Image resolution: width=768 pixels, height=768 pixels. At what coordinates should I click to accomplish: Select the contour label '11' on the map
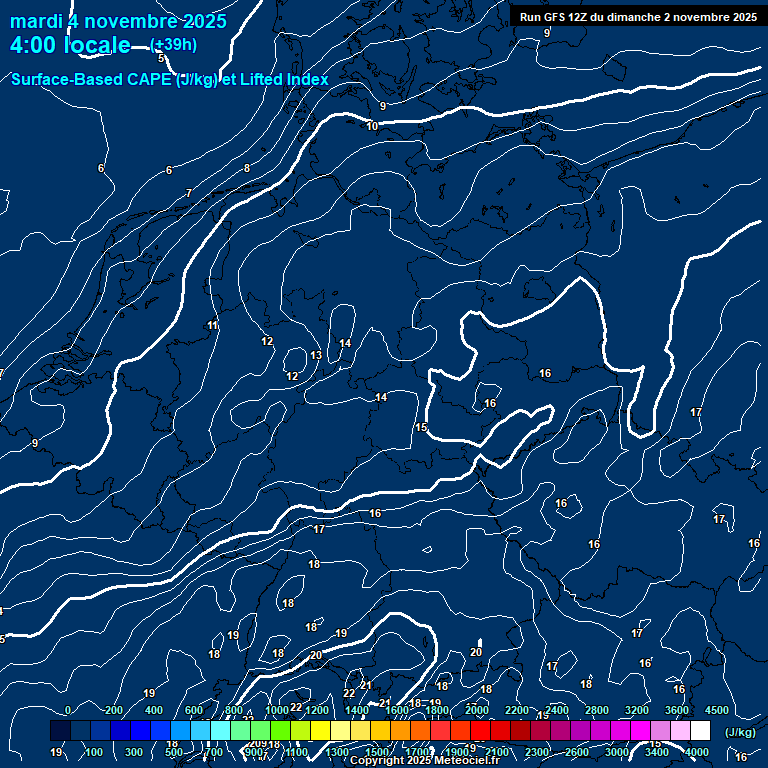pyautogui.click(x=213, y=325)
